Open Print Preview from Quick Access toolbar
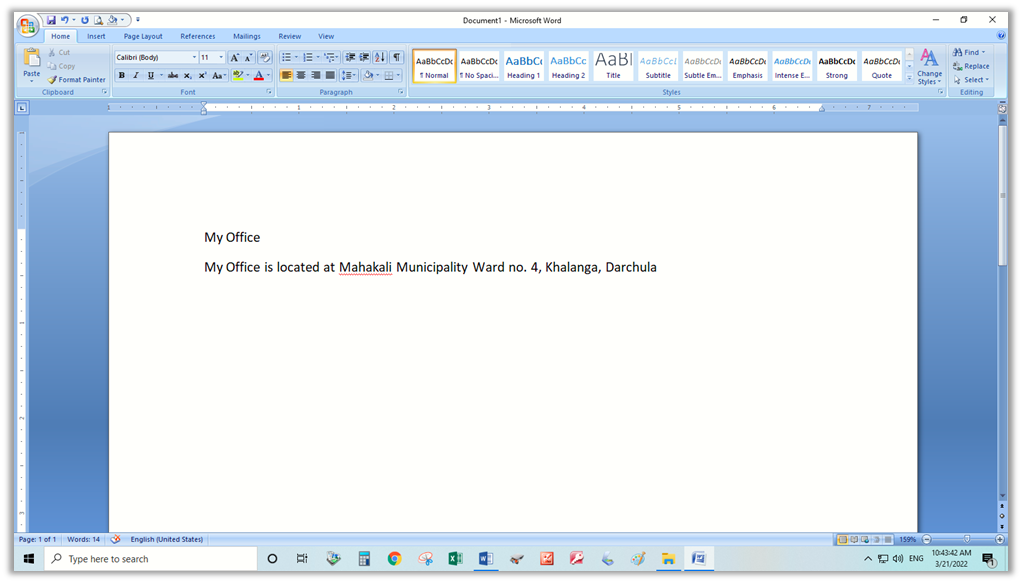 pos(98,20)
